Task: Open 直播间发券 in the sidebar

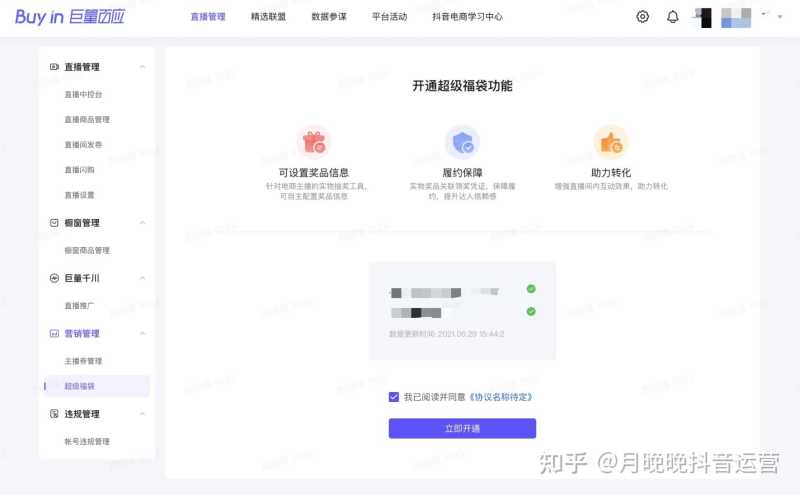Action: 83,145
